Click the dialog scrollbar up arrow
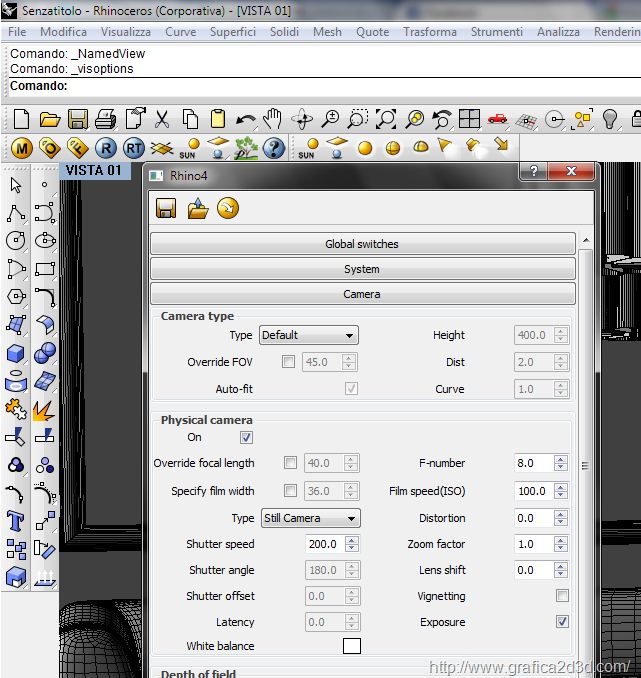Image resolution: width=641 pixels, height=678 pixels. tap(586, 240)
